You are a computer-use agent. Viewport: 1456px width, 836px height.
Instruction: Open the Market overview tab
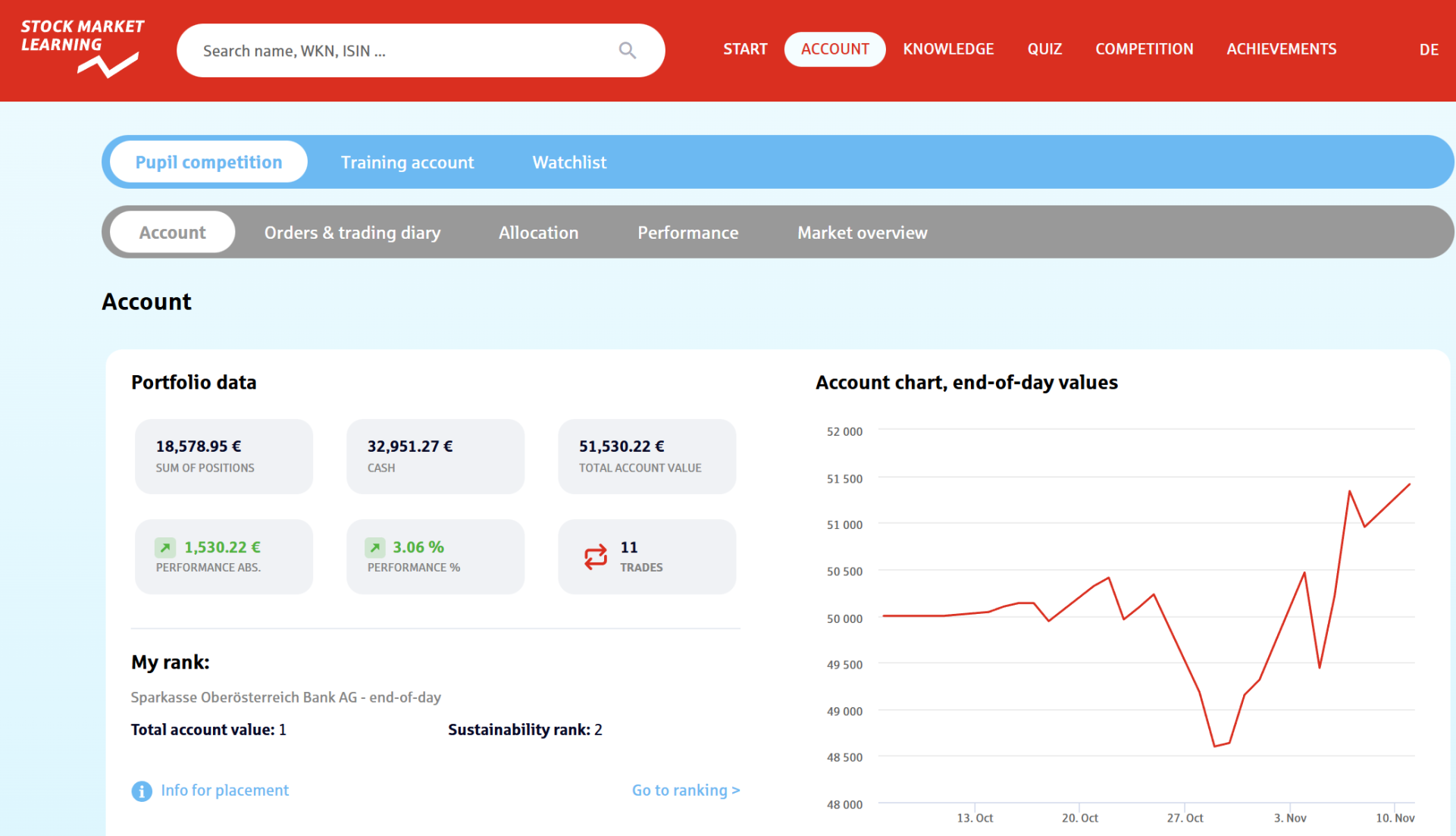coord(862,233)
